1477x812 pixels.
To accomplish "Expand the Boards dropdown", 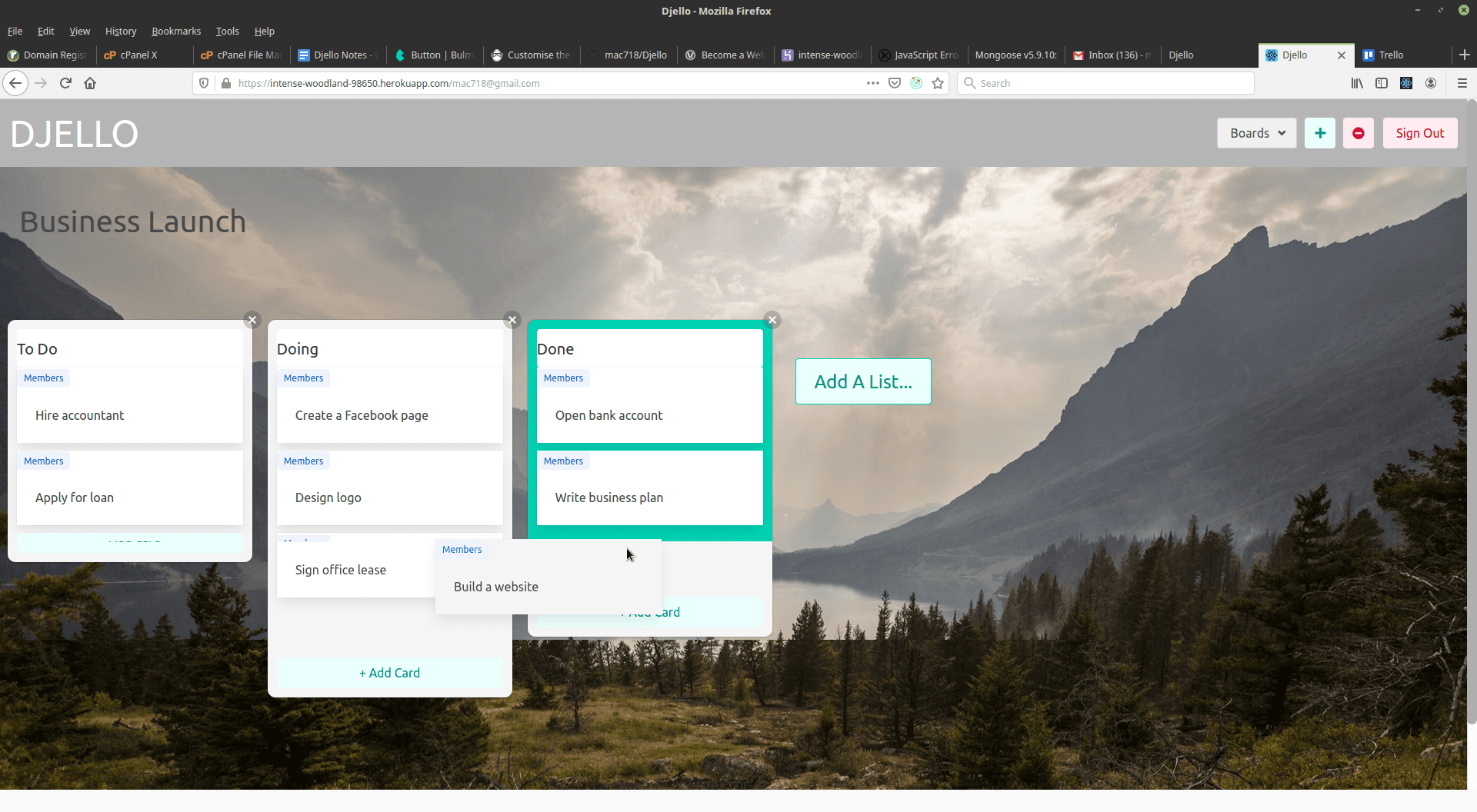I will (x=1256, y=133).
